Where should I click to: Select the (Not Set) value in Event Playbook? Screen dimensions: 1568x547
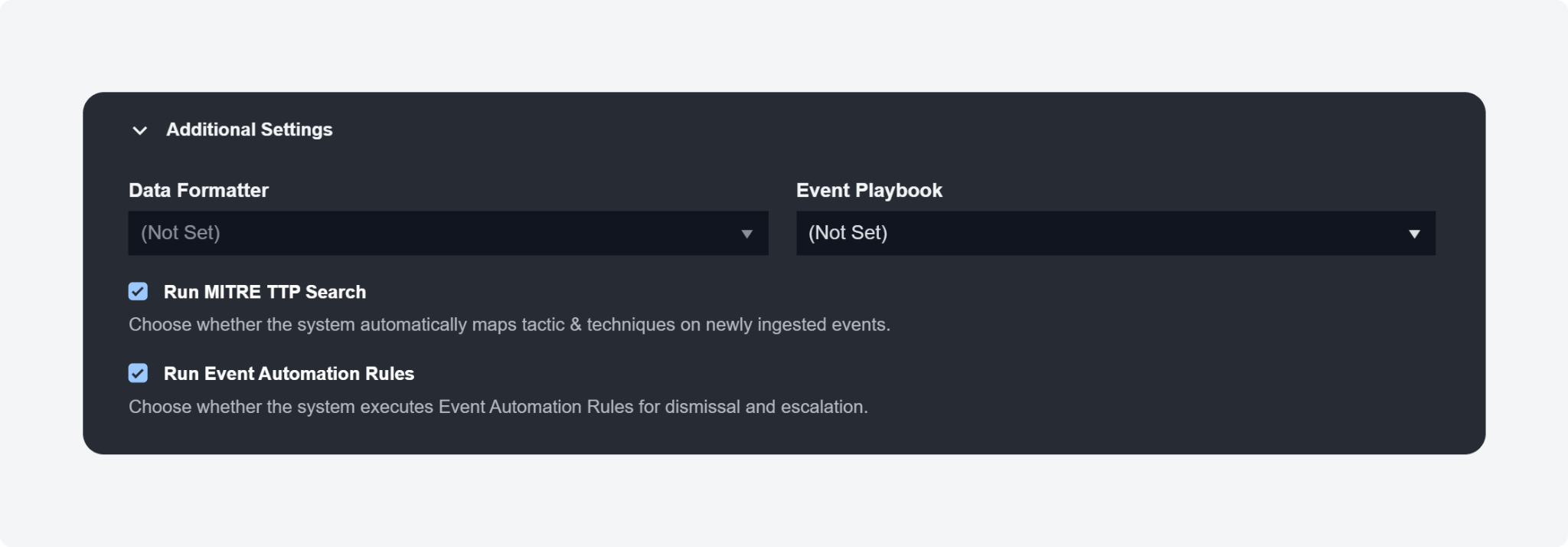click(848, 233)
